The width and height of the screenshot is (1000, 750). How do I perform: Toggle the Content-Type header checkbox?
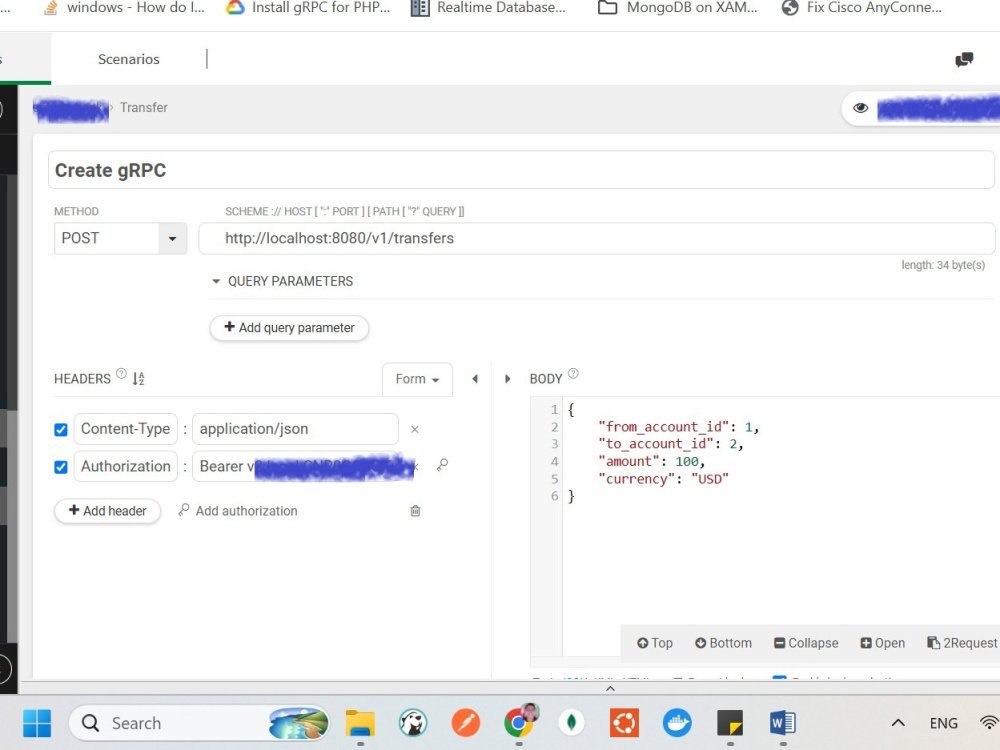coord(61,430)
